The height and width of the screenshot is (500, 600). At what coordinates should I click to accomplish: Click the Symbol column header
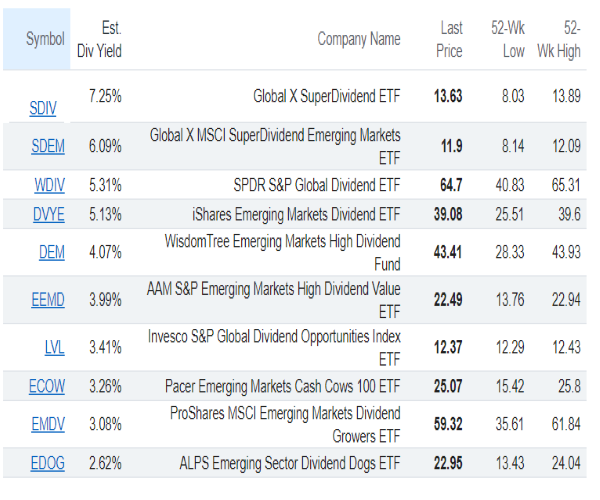point(45,39)
